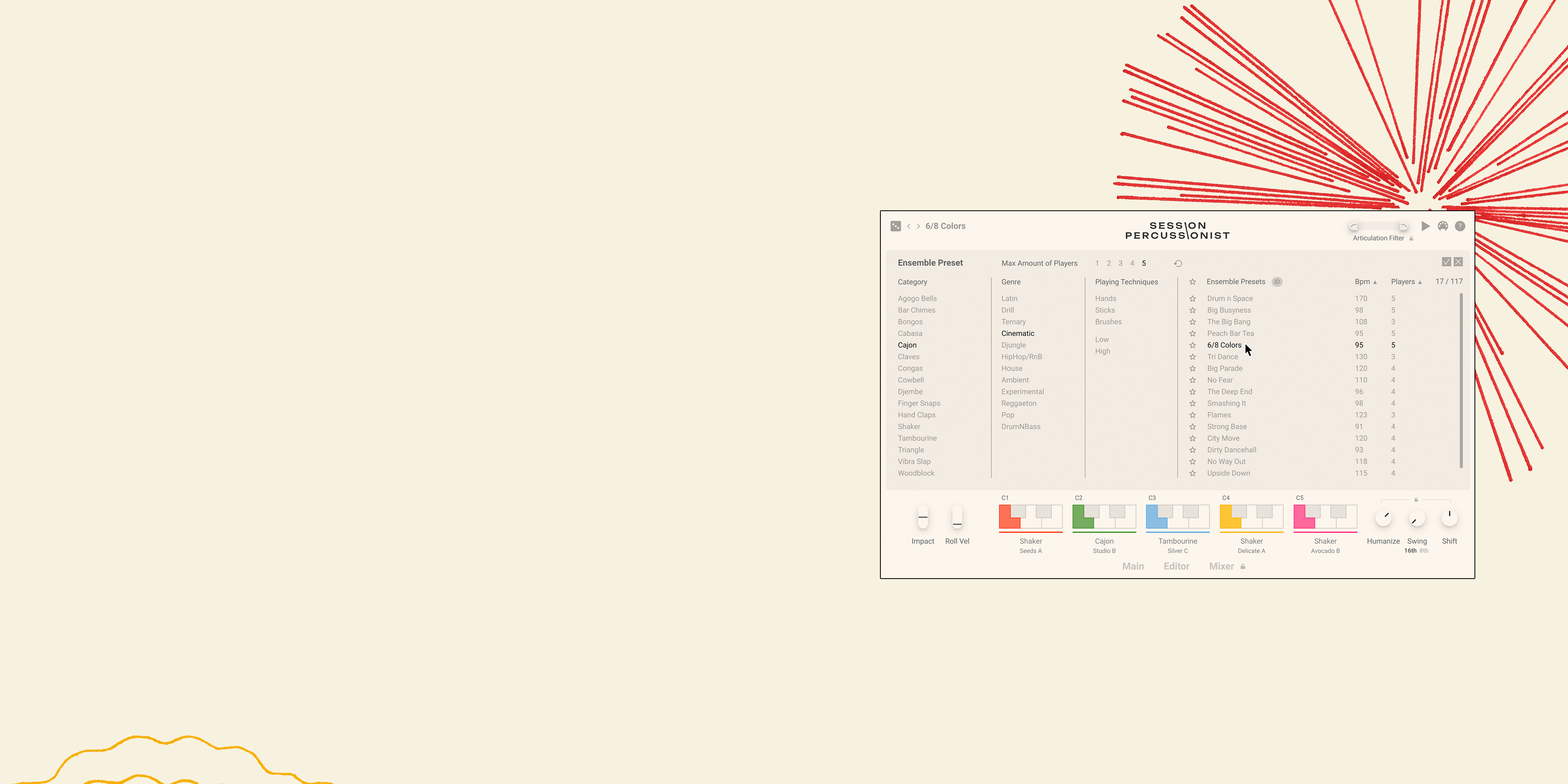Star the City Move preset
1568x784 pixels.
tap(1192, 438)
